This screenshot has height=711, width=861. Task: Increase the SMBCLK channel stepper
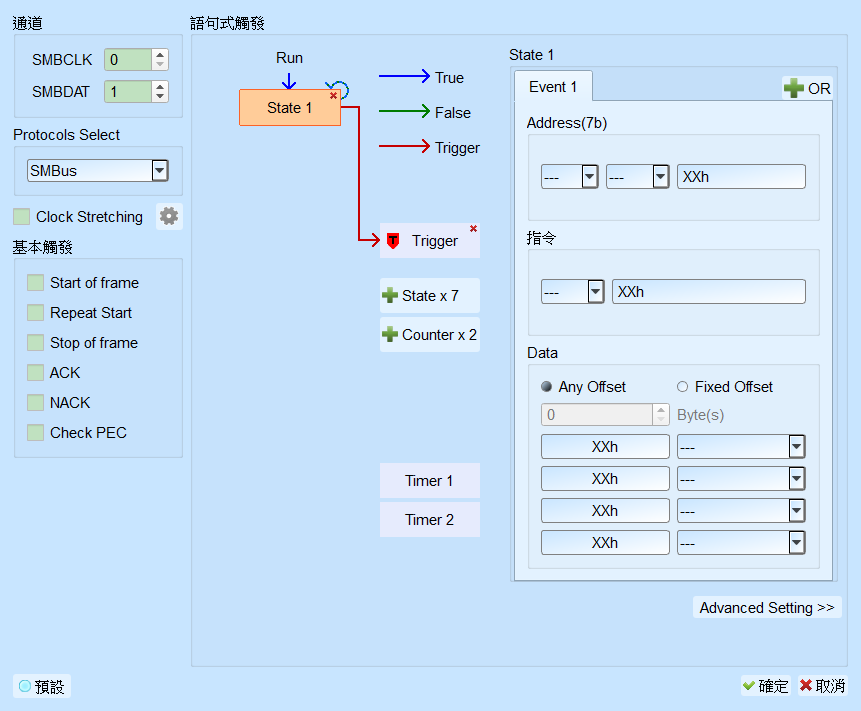tap(160, 55)
